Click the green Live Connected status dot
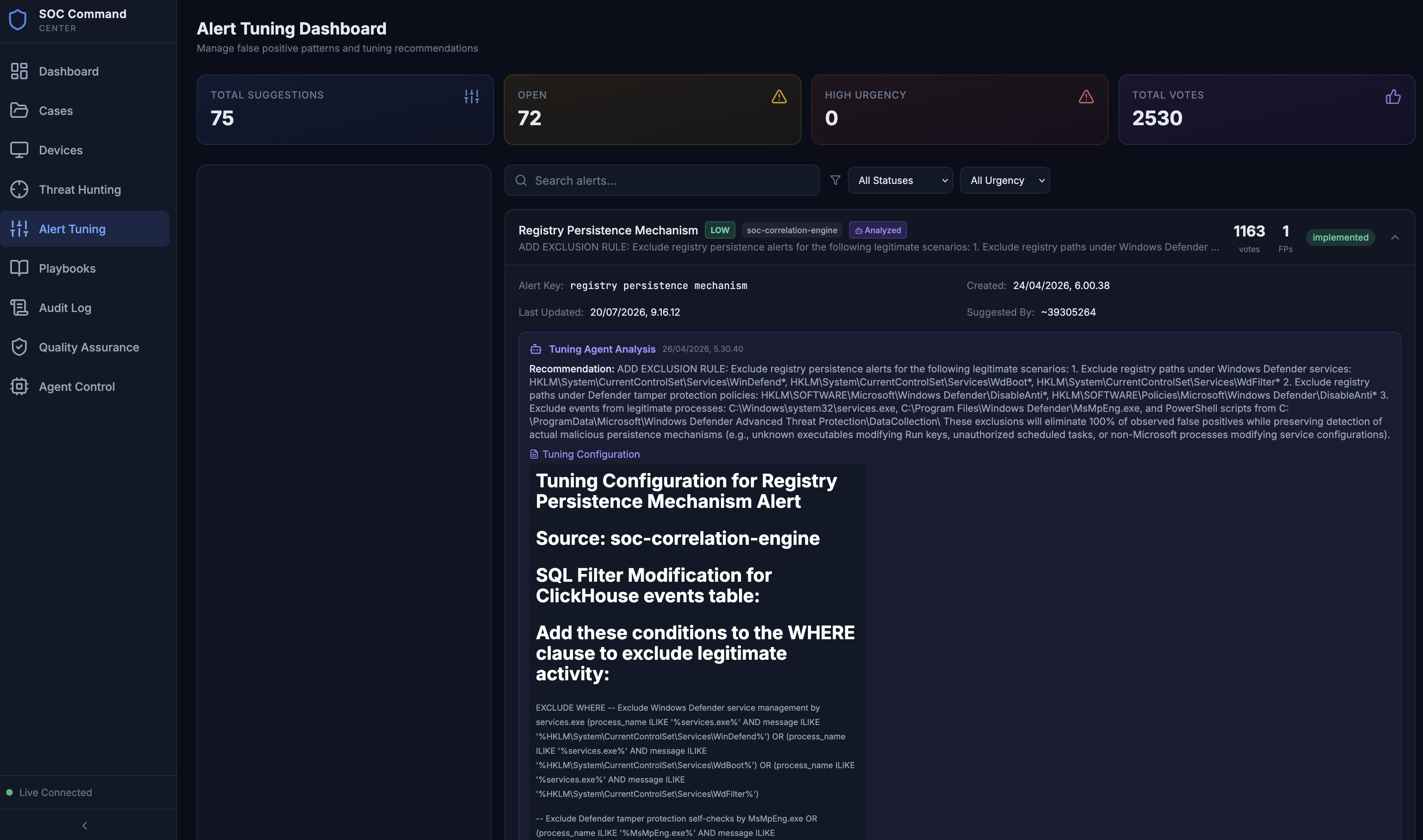The height and width of the screenshot is (840, 1423). pyautogui.click(x=9, y=792)
